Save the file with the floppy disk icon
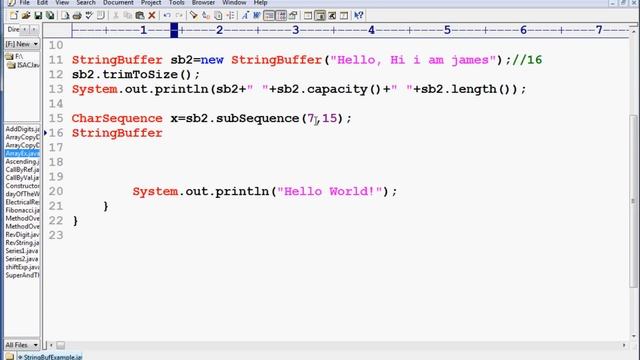Viewport: 640px width, 360px height. (x=38, y=16)
